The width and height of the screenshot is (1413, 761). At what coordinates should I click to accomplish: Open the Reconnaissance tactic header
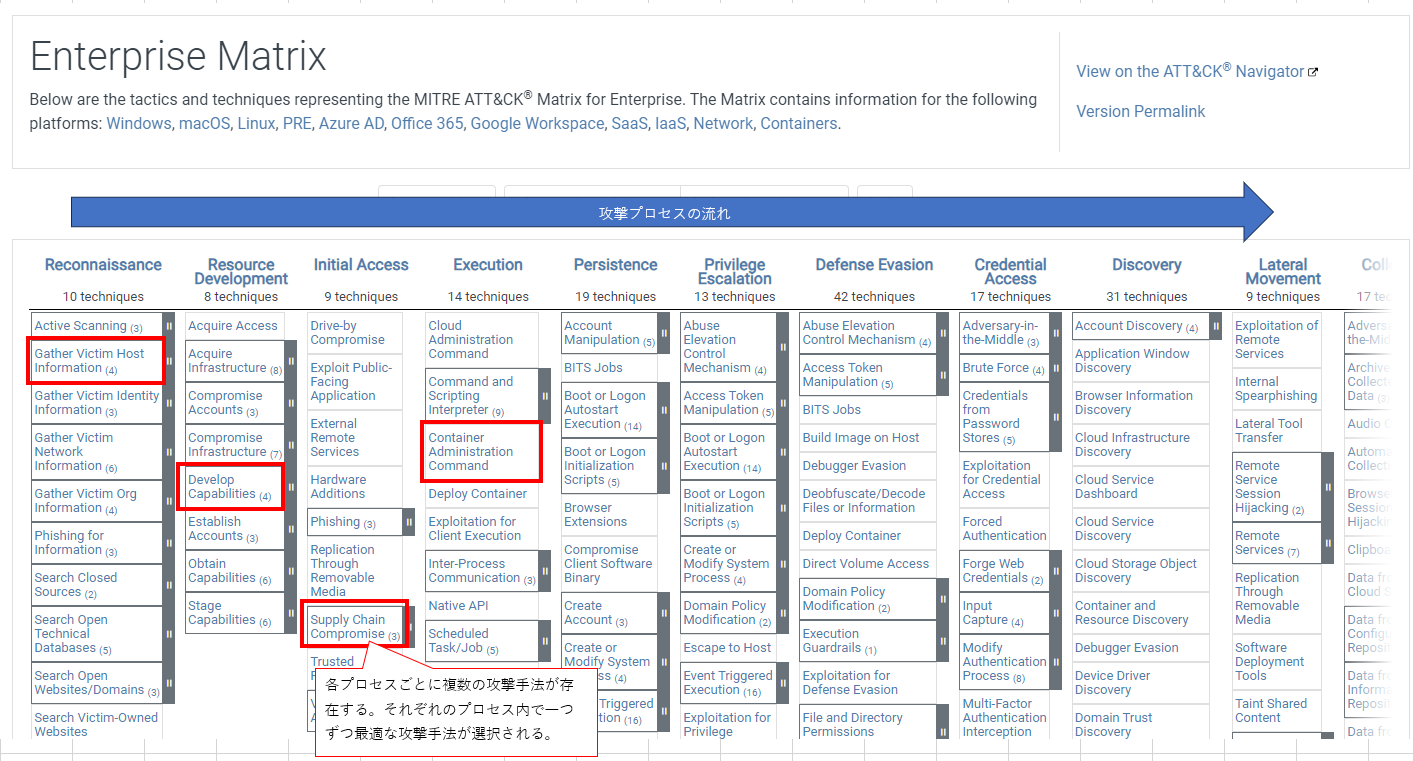103,265
